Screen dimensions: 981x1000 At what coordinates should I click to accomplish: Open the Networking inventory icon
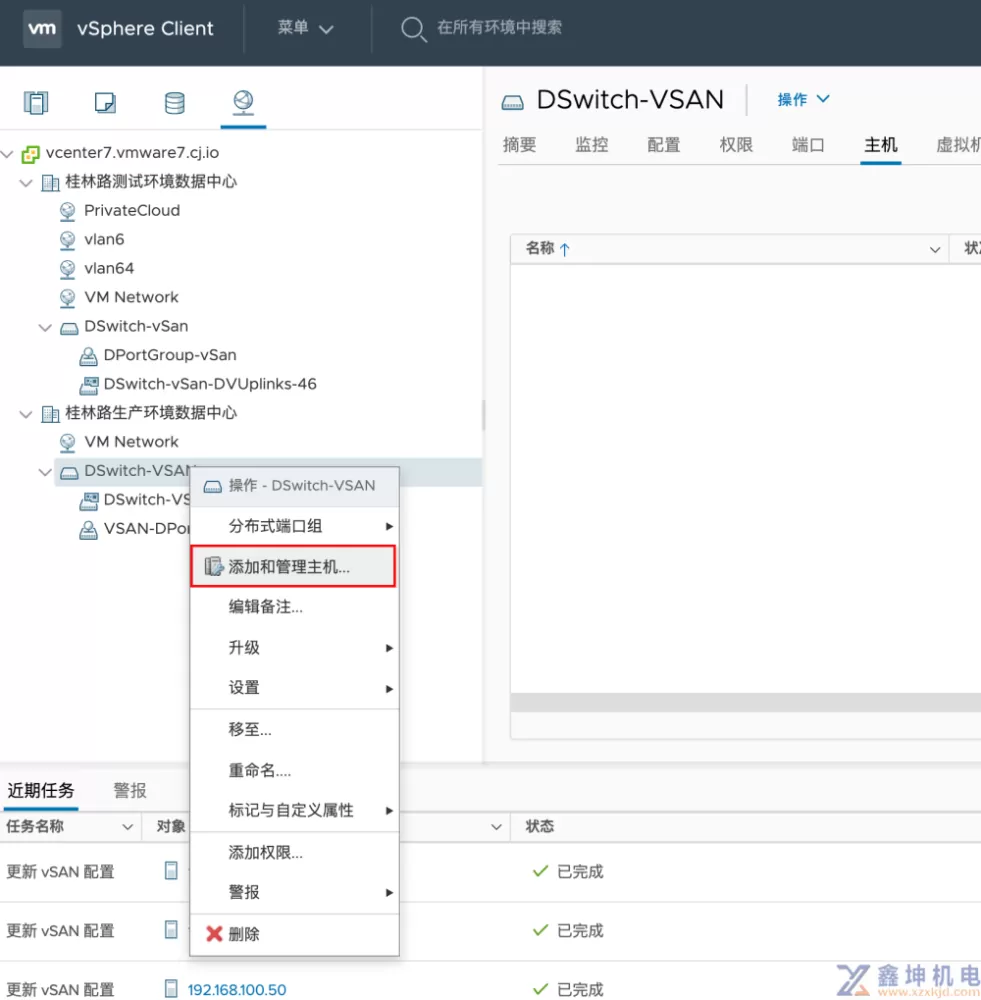(243, 102)
